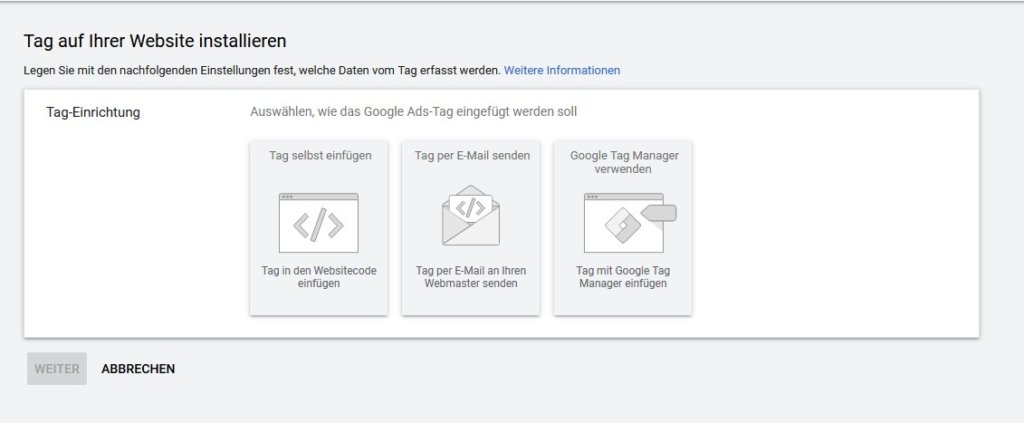The image size is (1024, 423).
Task: Open the 'Weitere Informationen' link
Action: click(562, 70)
